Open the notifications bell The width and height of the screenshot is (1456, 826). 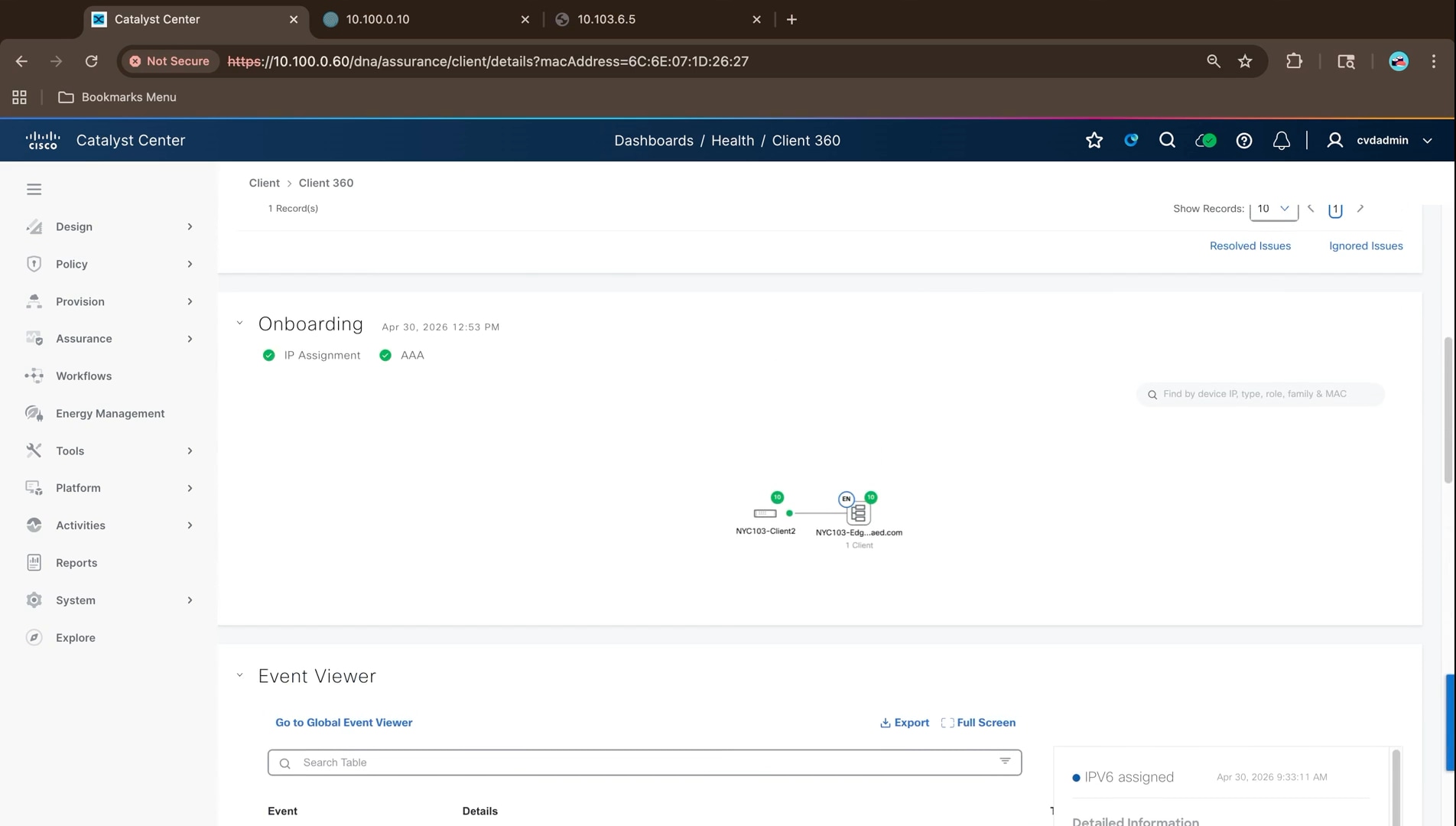point(1282,140)
